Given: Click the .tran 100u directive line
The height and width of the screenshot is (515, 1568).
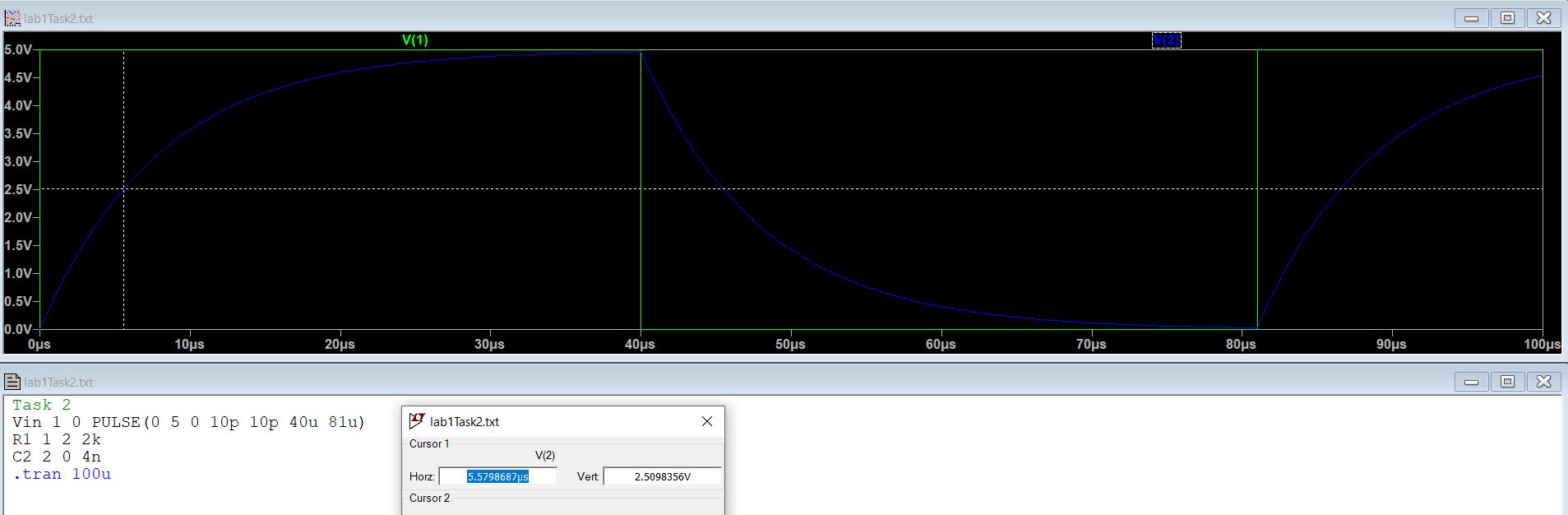Looking at the screenshot, I should [62, 474].
